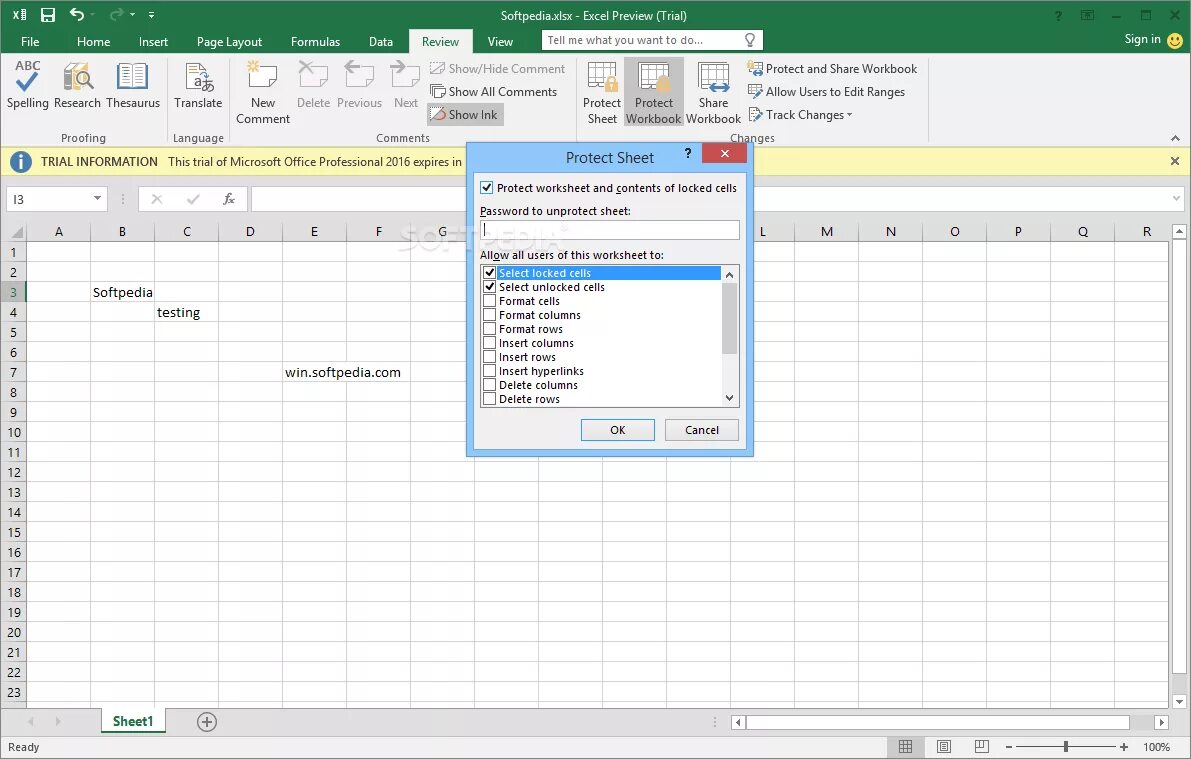The width and height of the screenshot is (1191, 759).
Task: Expand the formula bar
Action: pyautogui.click(x=1176, y=199)
